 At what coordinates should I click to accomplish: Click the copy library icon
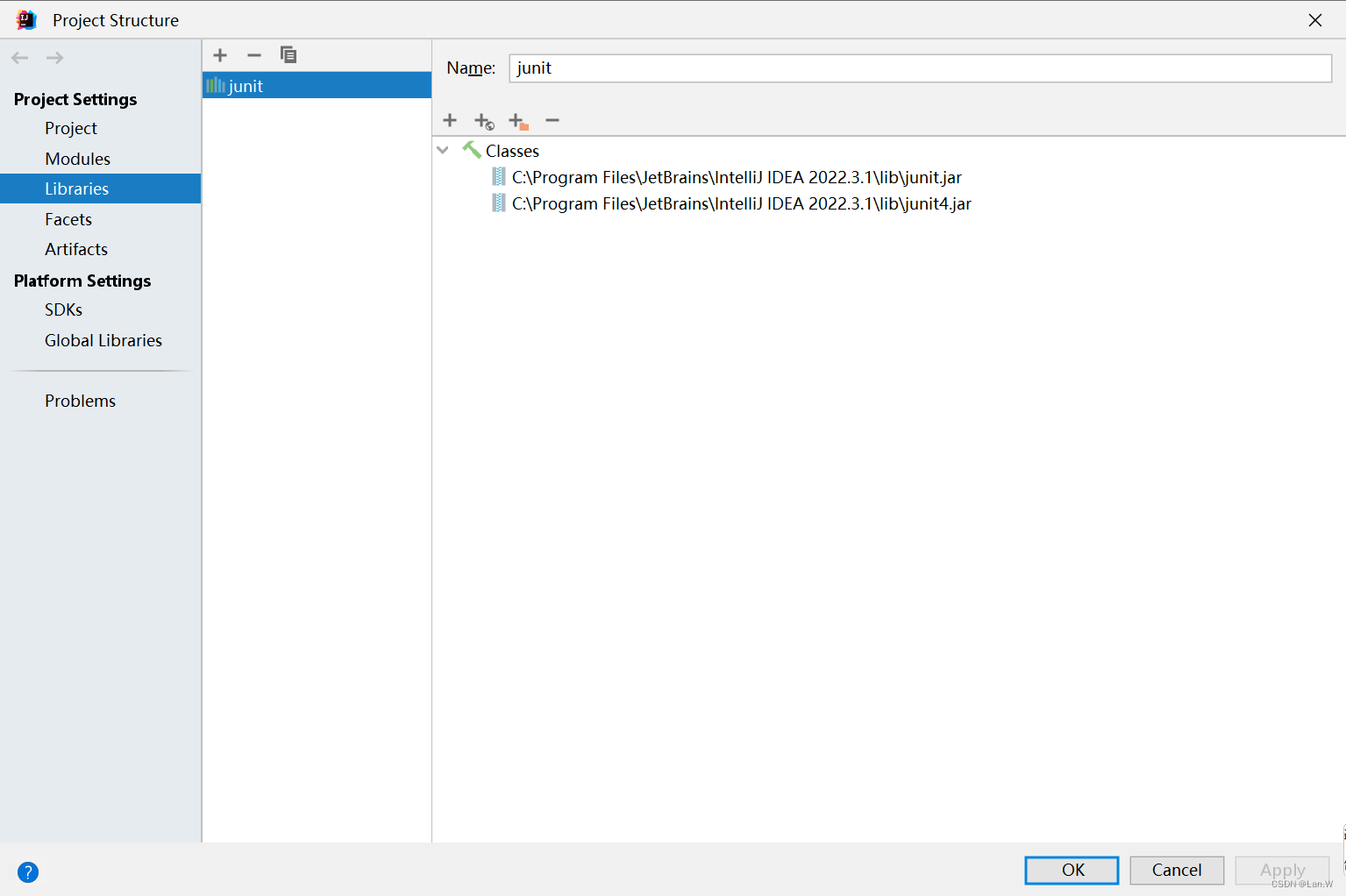click(288, 54)
